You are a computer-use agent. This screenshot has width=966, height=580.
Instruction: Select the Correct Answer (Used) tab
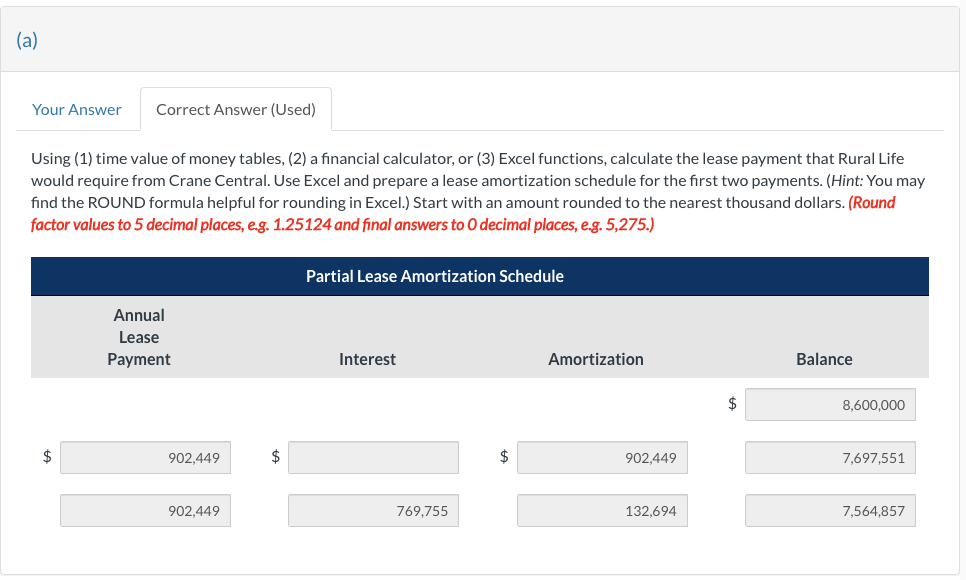click(235, 109)
